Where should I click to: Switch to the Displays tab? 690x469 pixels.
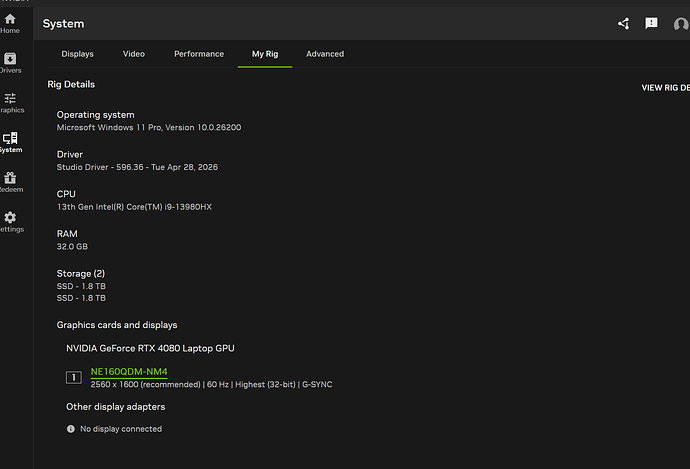[77, 54]
